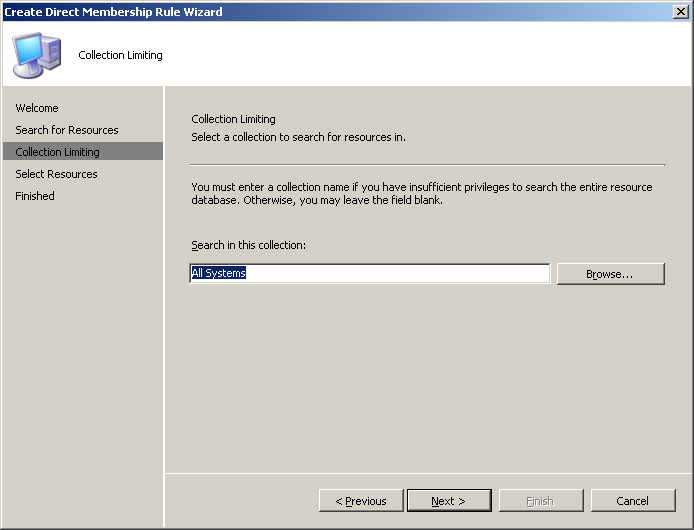Image resolution: width=694 pixels, height=530 pixels.
Task: Click the Collection Limiting title beside the icon
Action: pos(120,55)
